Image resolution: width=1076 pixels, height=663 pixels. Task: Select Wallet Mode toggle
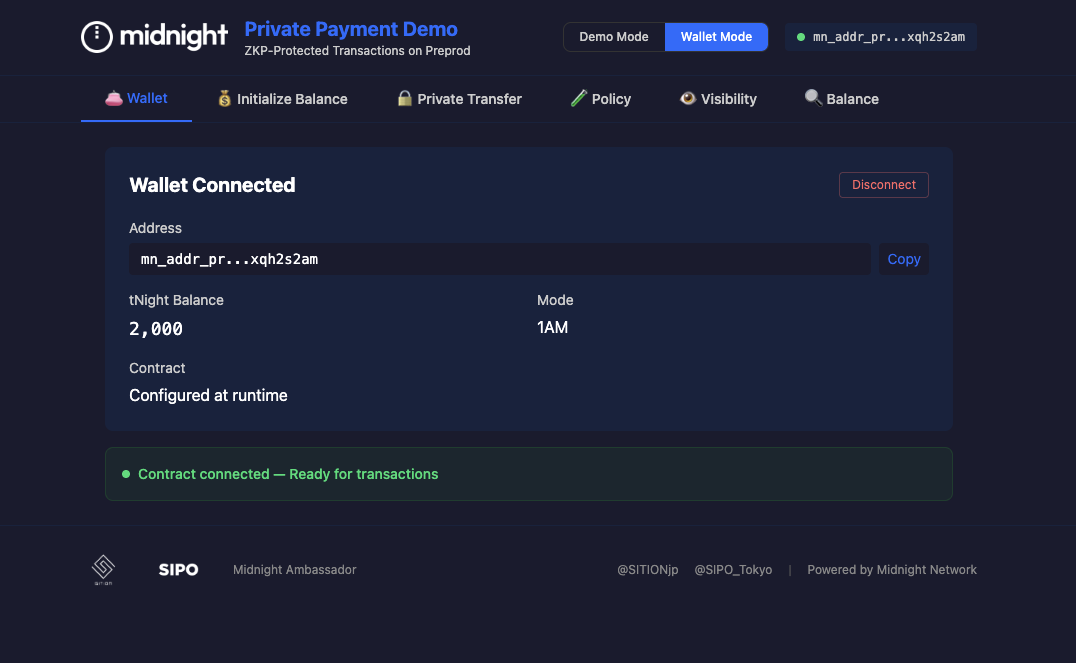[716, 37]
